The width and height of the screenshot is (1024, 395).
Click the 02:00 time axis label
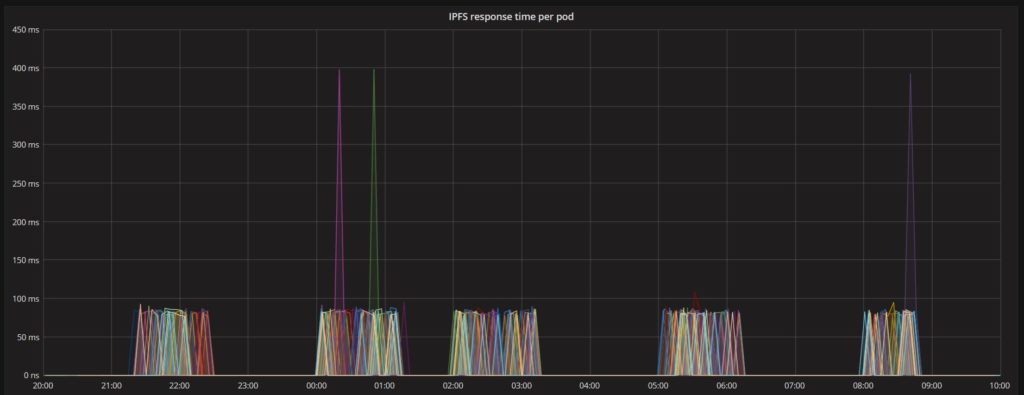coord(453,386)
